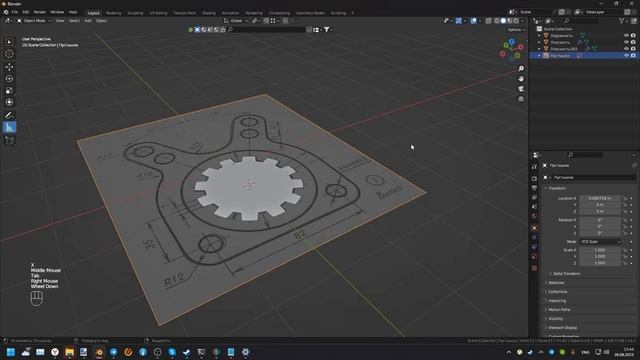Switch to solid viewport shading
Viewport: 640px width, 360px height.
tap(503, 20)
